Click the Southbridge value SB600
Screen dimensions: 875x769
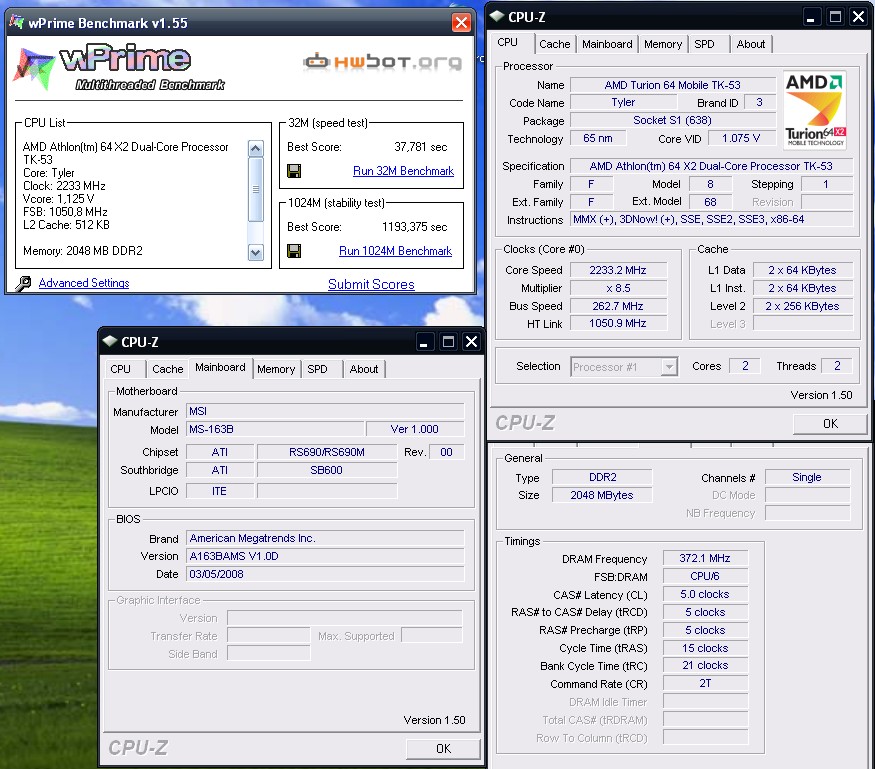pos(327,470)
